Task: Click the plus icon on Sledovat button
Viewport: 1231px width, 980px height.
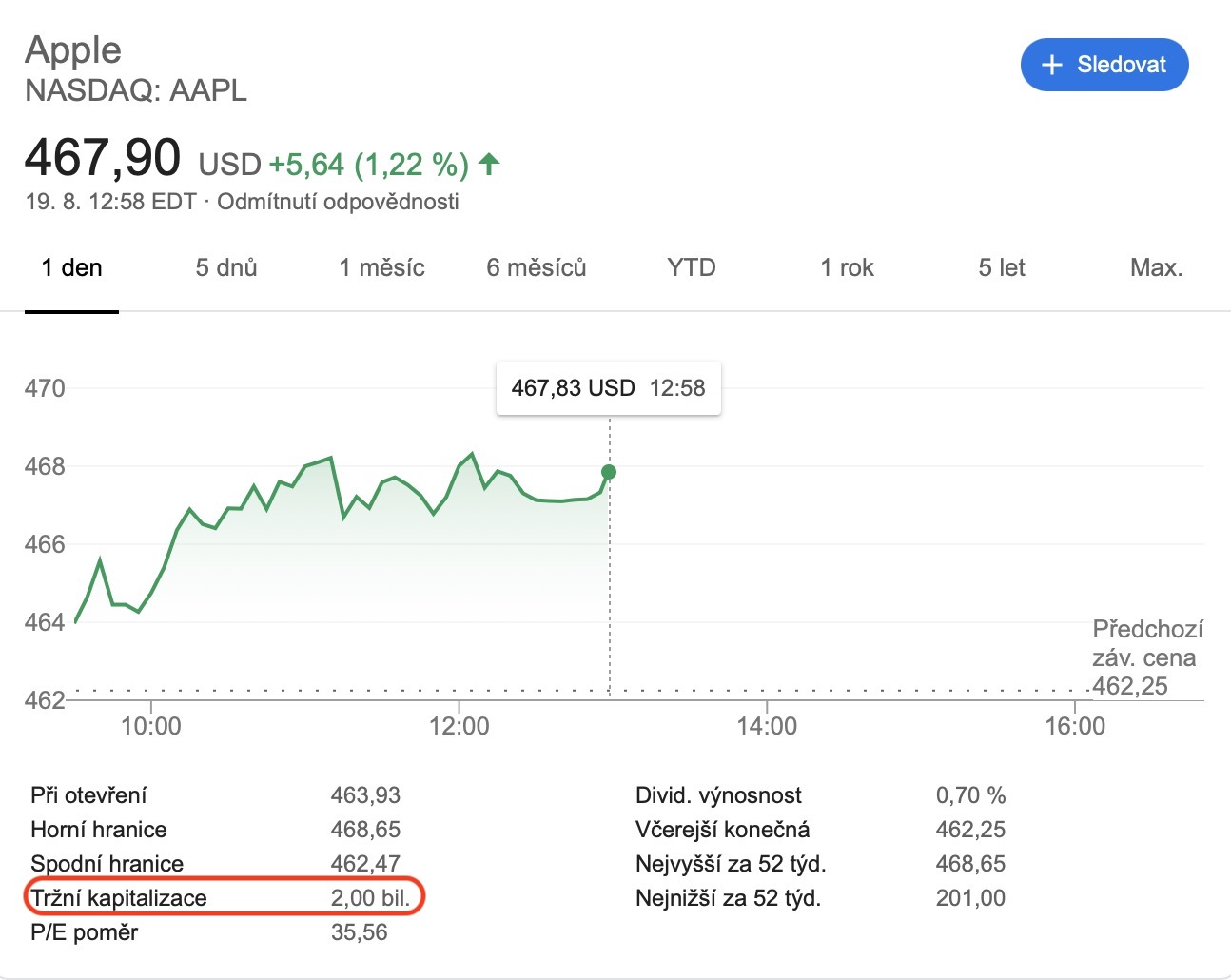Action: point(1051,65)
